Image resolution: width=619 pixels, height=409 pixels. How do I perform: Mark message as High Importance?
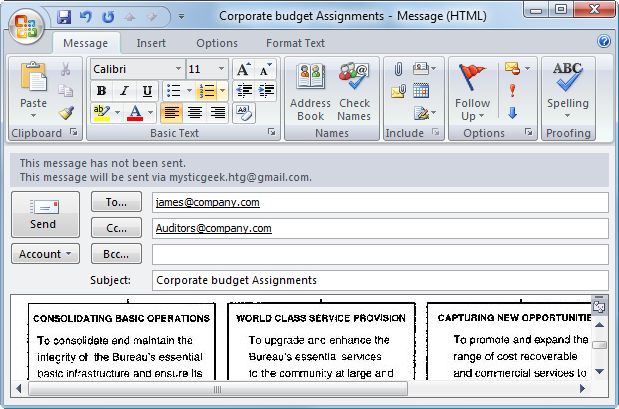coord(512,91)
